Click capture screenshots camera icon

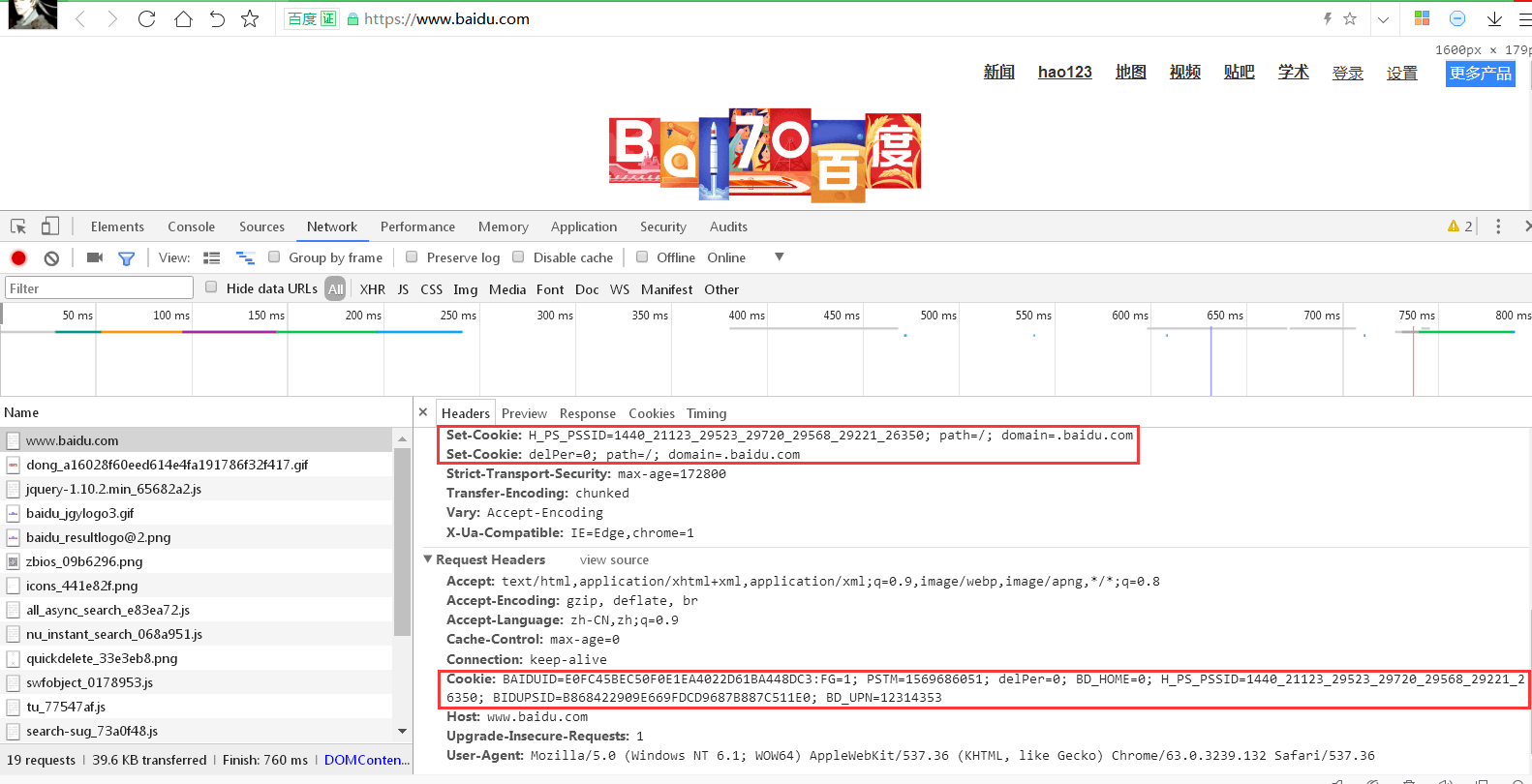(x=95, y=257)
